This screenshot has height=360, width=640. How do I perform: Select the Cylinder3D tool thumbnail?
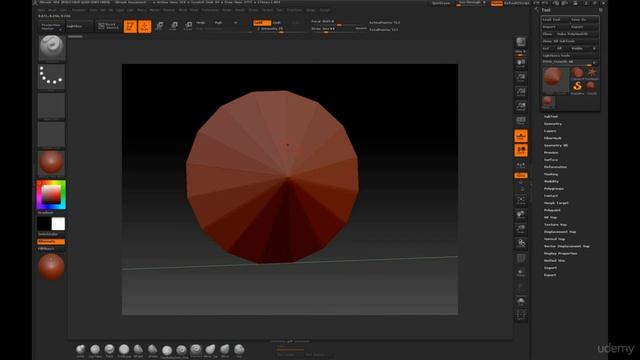577,73
